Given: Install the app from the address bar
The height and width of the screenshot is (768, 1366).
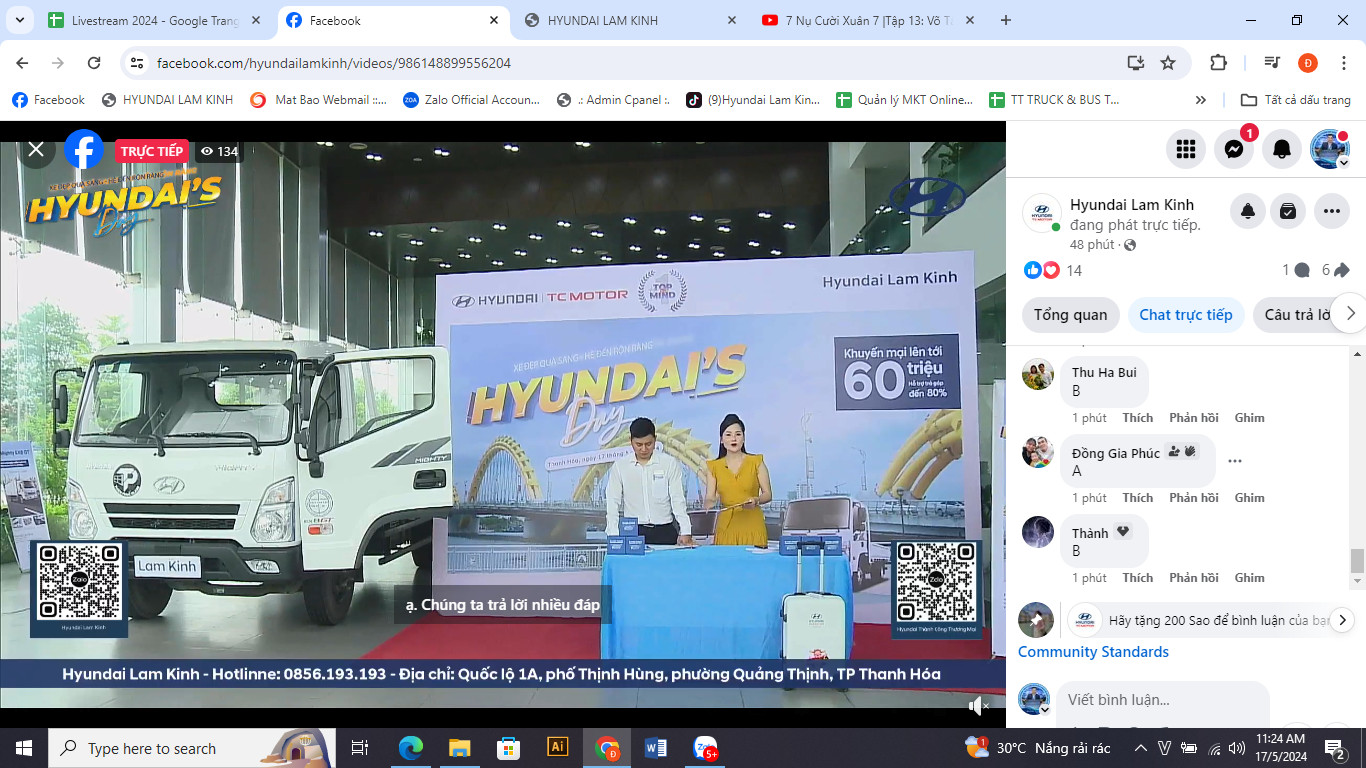Looking at the screenshot, I should (x=1135, y=63).
